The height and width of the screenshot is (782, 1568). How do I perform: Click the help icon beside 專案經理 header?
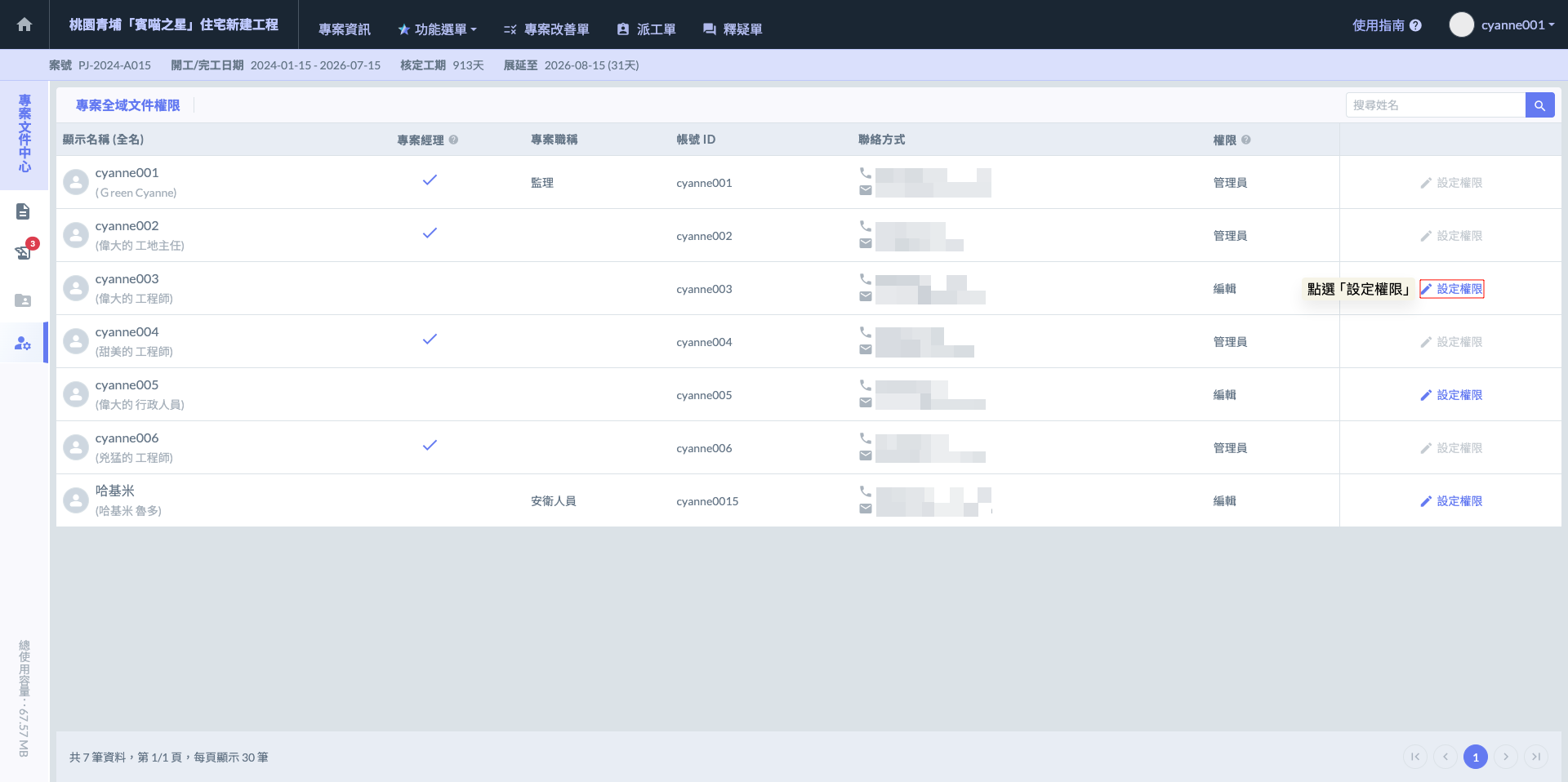(453, 140)
